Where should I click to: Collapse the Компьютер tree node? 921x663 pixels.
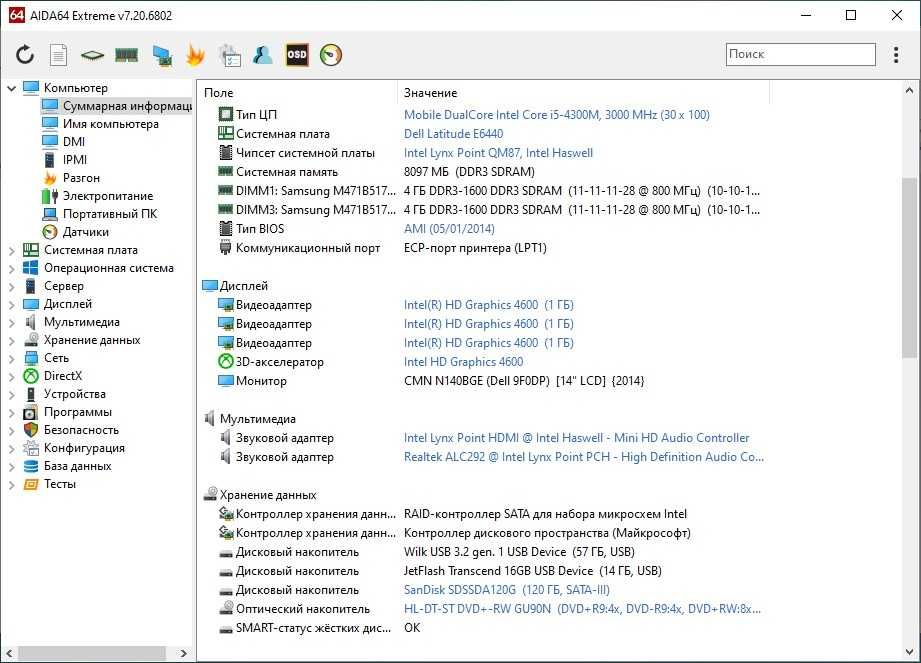pyautogui.click(x=11, y=88)
